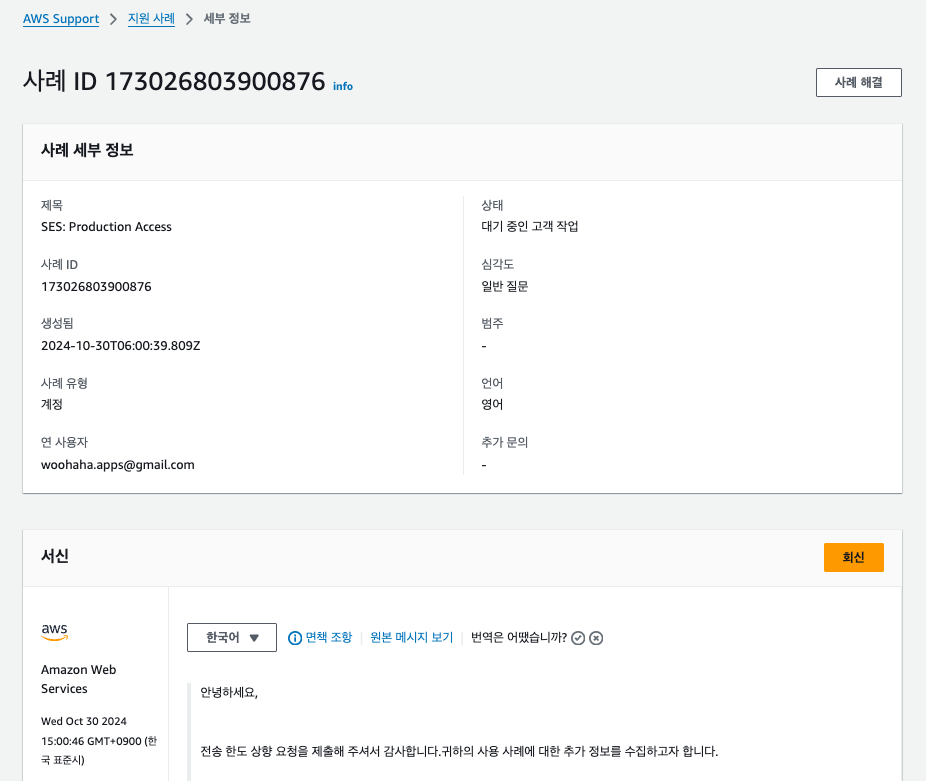Click the case type value 계정
This screenshot has width=926, height=781.
52,405
